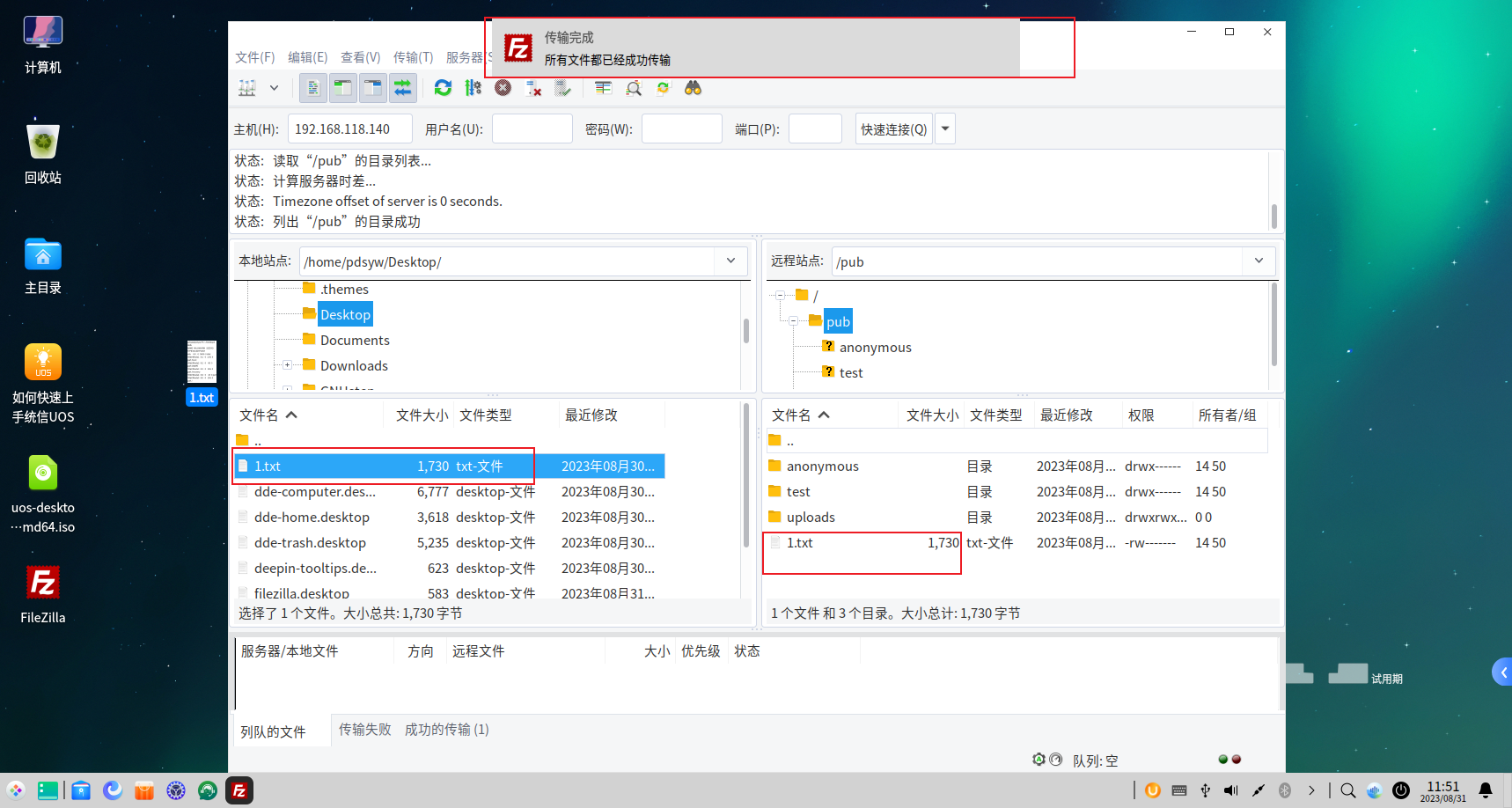Refresh the file and folder lists
The image size is (1512, 808).
[443, 88]
